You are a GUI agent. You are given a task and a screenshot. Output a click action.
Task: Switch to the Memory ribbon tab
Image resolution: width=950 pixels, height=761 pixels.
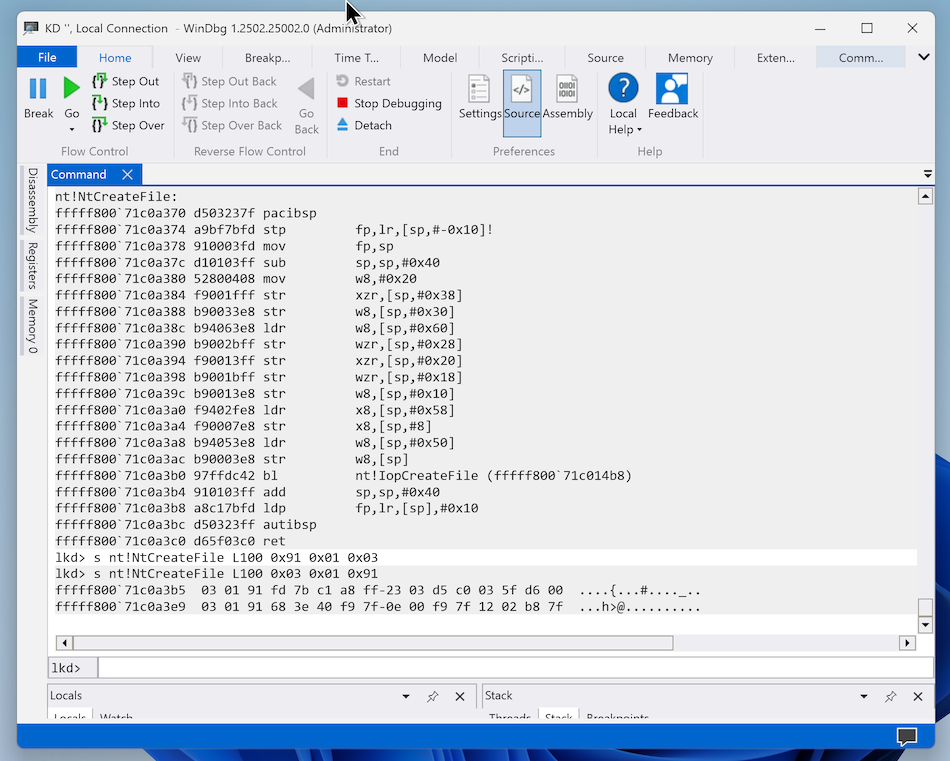point(690,58)
